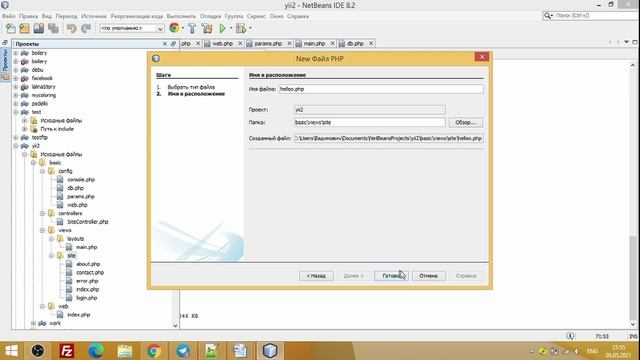The image size is (640, 360).
Task: Click the Clean and Build Project icon
Action: 207,28
